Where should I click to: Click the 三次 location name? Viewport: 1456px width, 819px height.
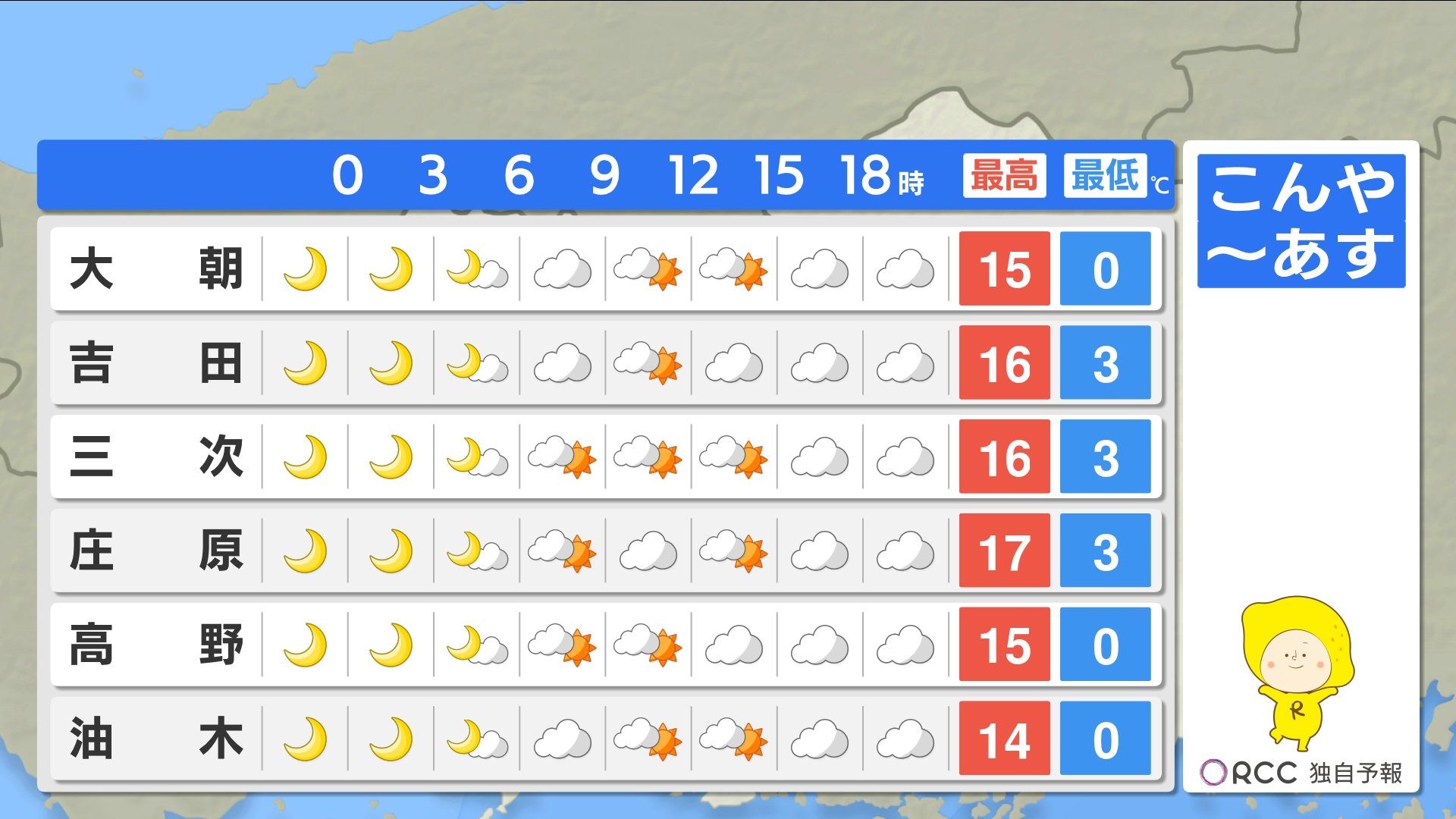pyautogui.click(x=156, y=457)
